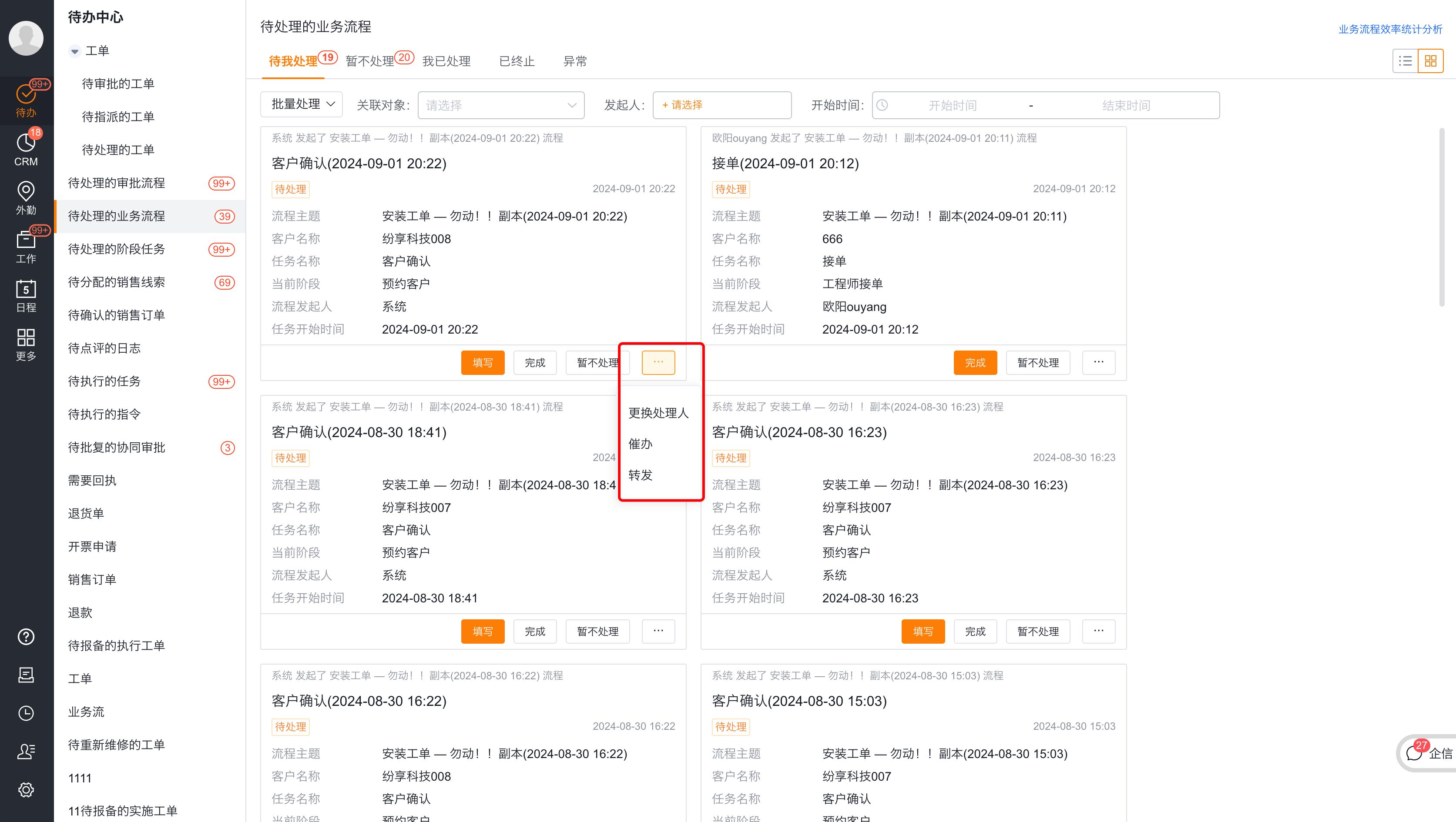Click the CRM sidebar icon
This screenshot has height=822, width=1456.
tap(27, 148)
